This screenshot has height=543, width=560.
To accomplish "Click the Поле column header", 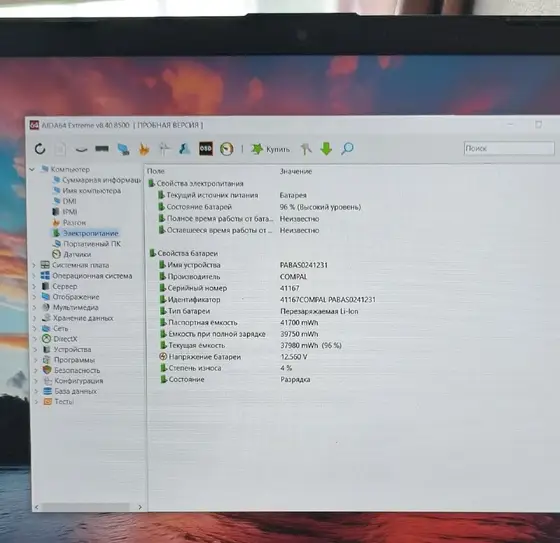I will (156, 171).
